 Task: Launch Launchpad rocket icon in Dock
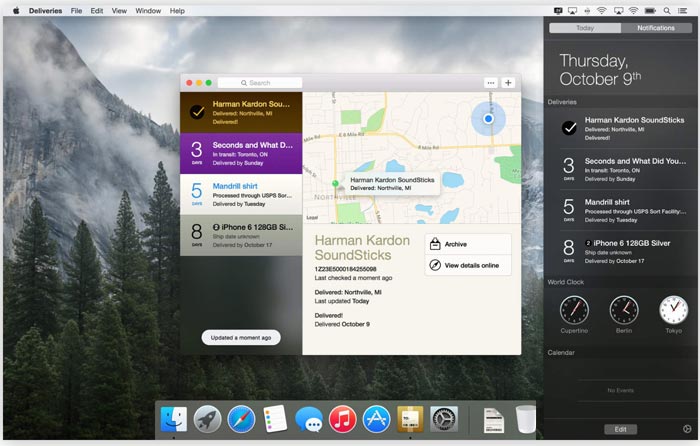pyautogui.click(x=207, y=419)
